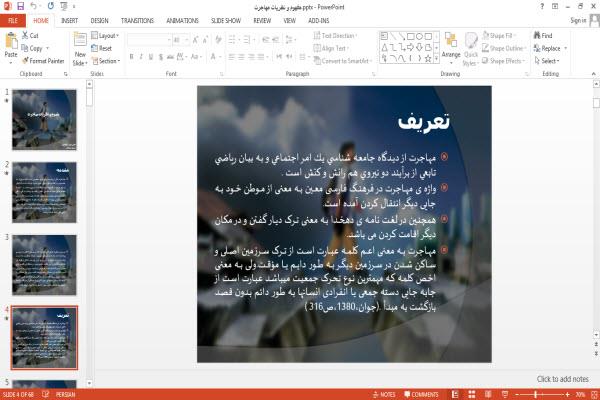Click to add notes field
This screenshot has width=600, height=400.
tap(562, 379)
